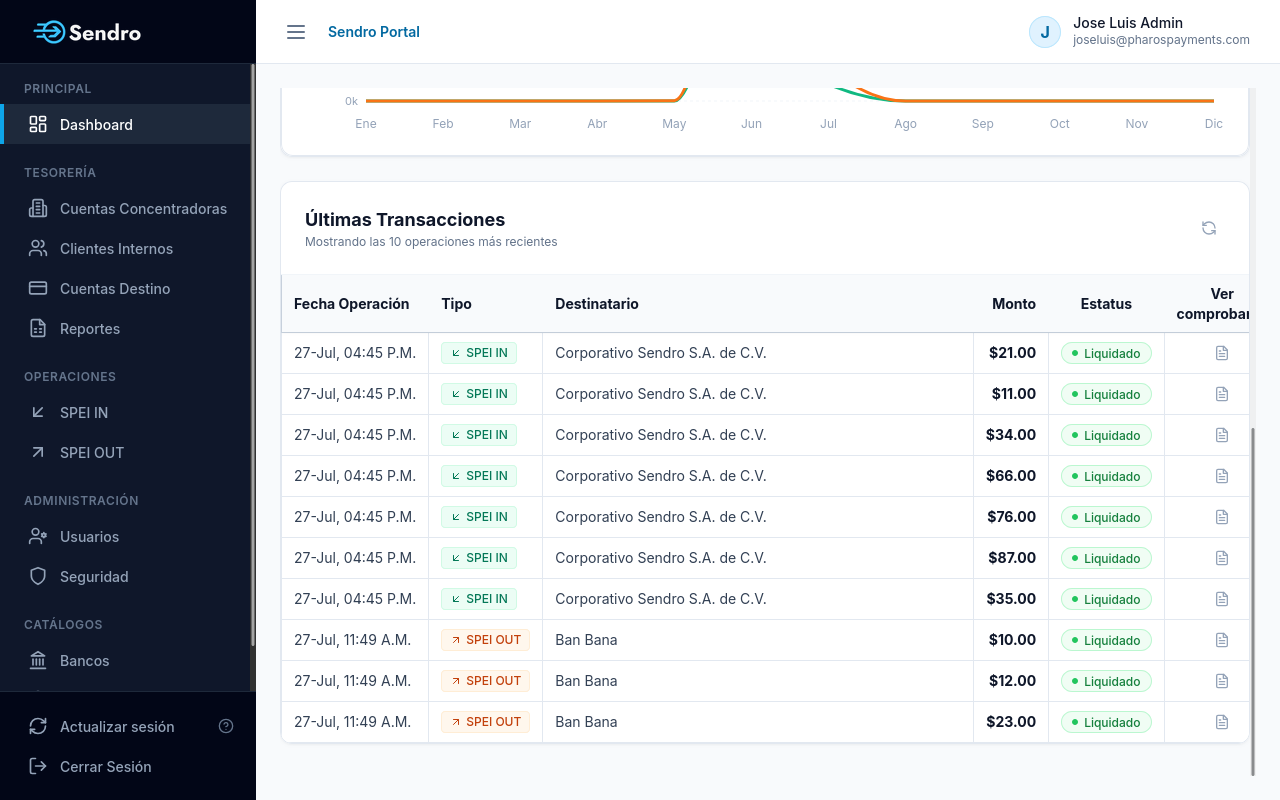This screenshot has width=1280, height=800.
Task: Open Seguridad settings page
Action: (125, 576)
